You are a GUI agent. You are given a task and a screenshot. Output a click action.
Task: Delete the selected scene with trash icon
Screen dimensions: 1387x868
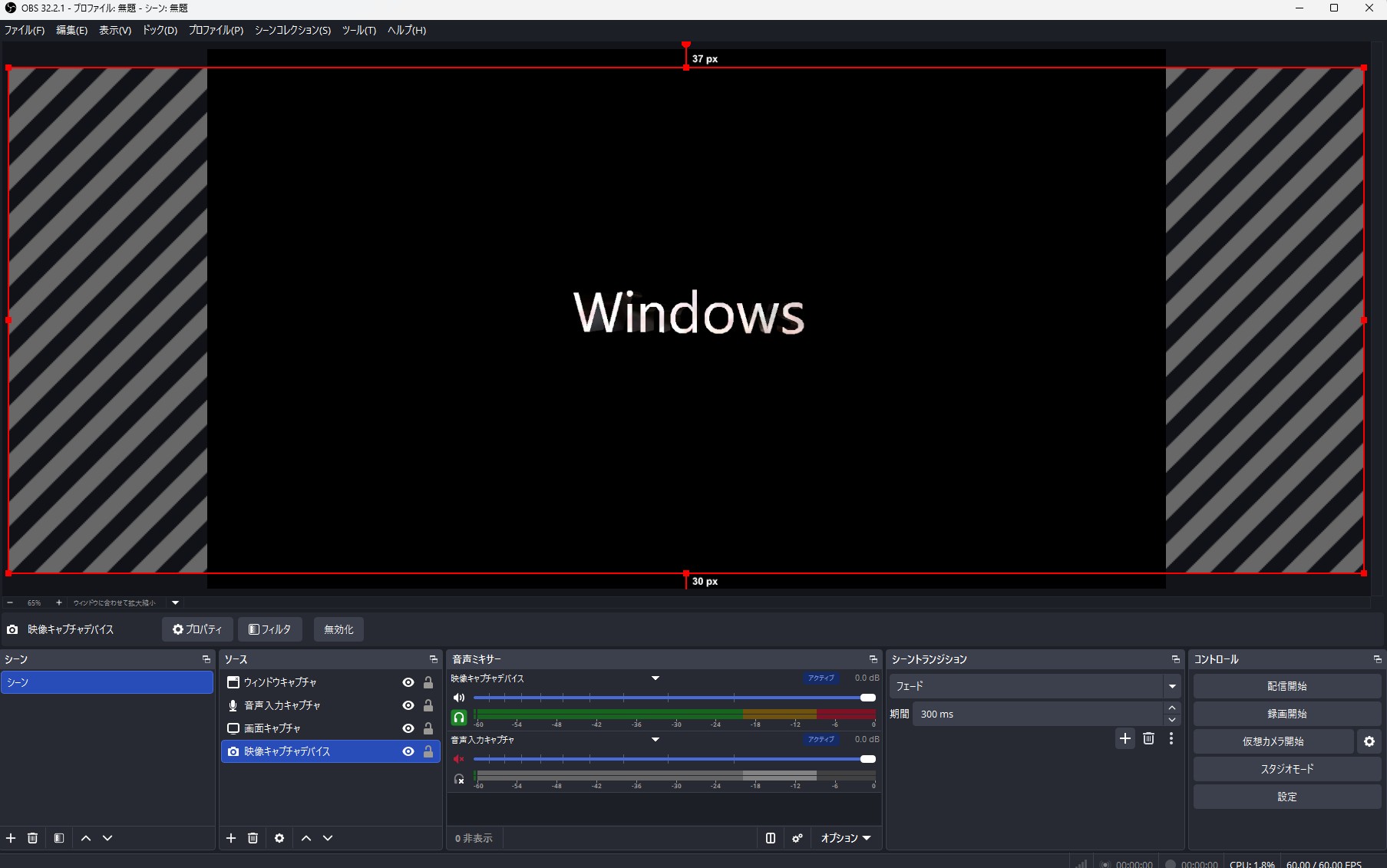pyautogui.click(x=32, y=838)
